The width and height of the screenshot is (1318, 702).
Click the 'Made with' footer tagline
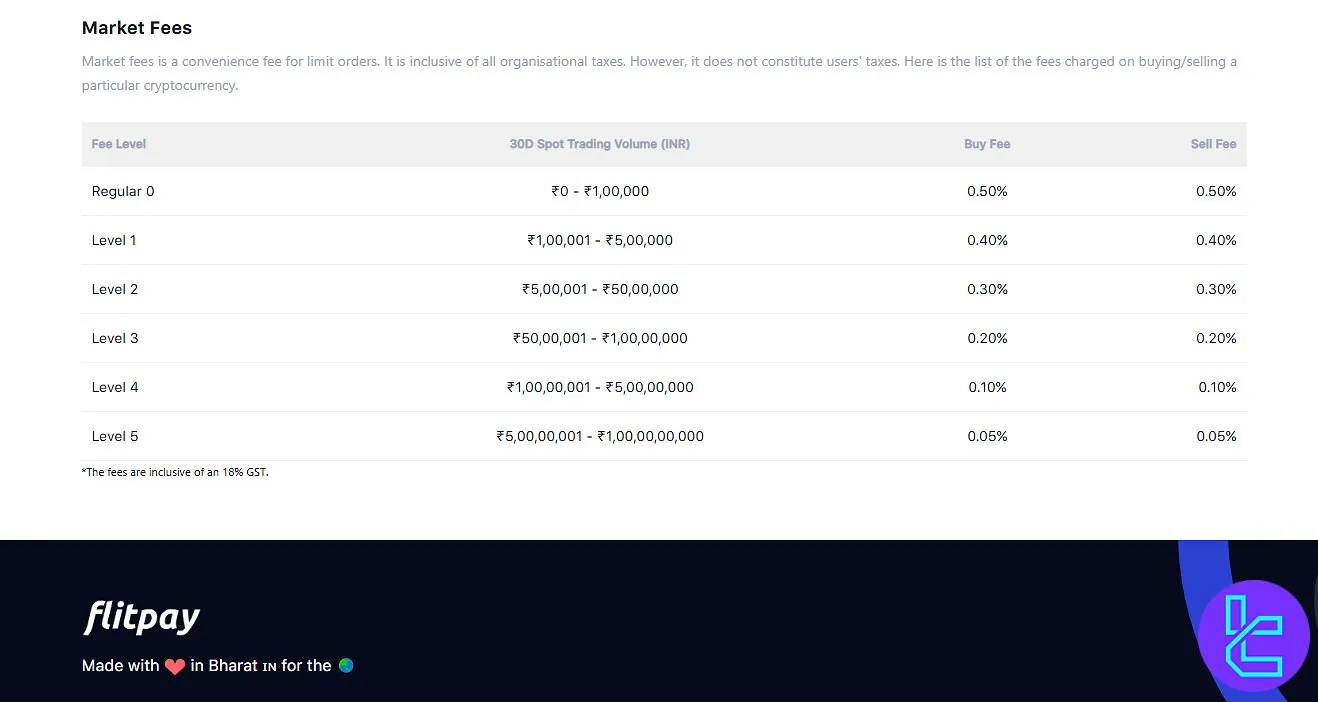[x=218, y=665]
